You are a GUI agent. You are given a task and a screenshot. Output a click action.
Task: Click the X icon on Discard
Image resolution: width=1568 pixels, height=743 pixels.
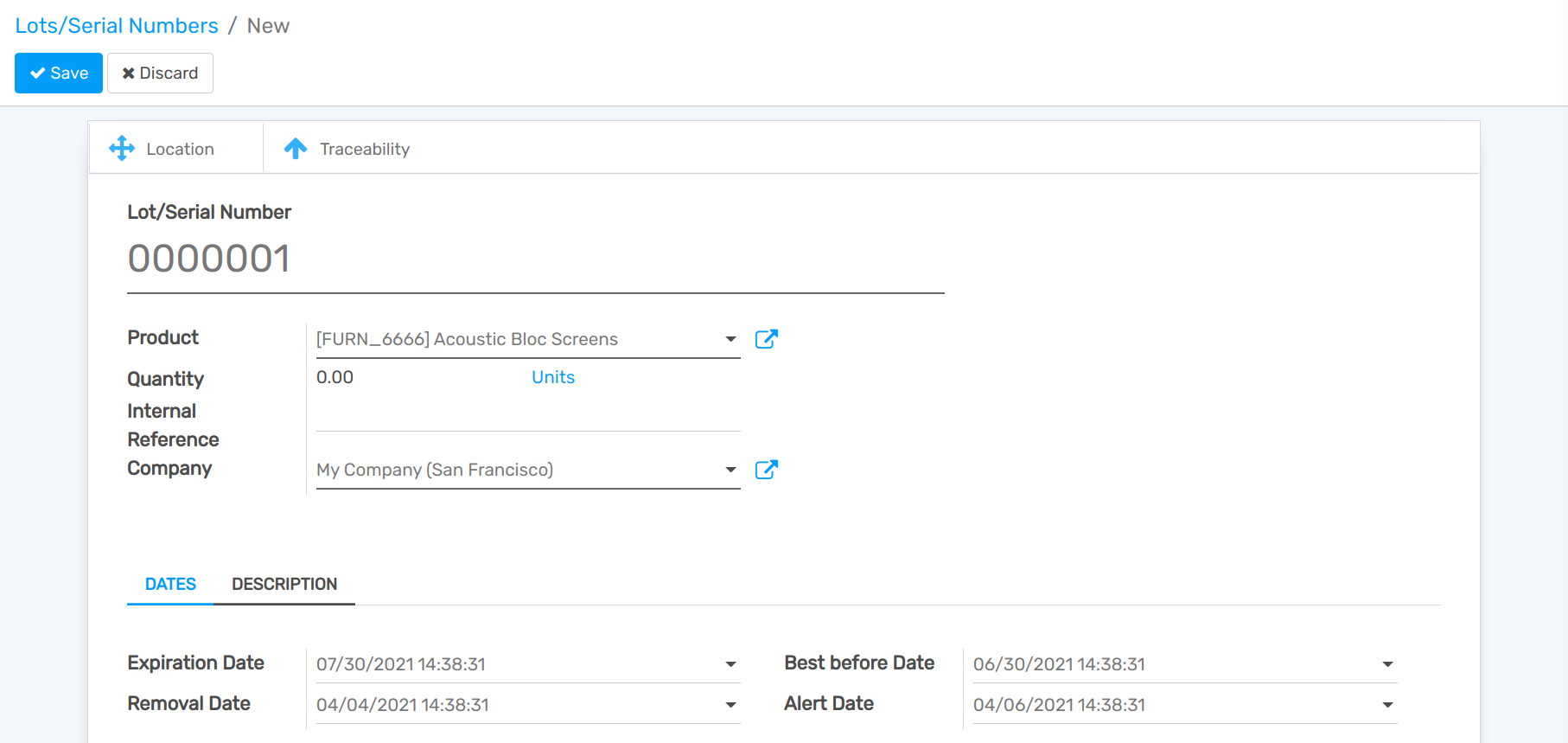pyautogui.click(x=129, y=74)
